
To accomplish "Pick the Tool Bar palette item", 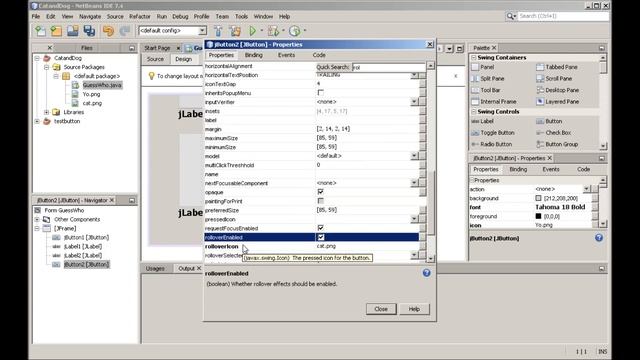I will click(x=486, y=90).
